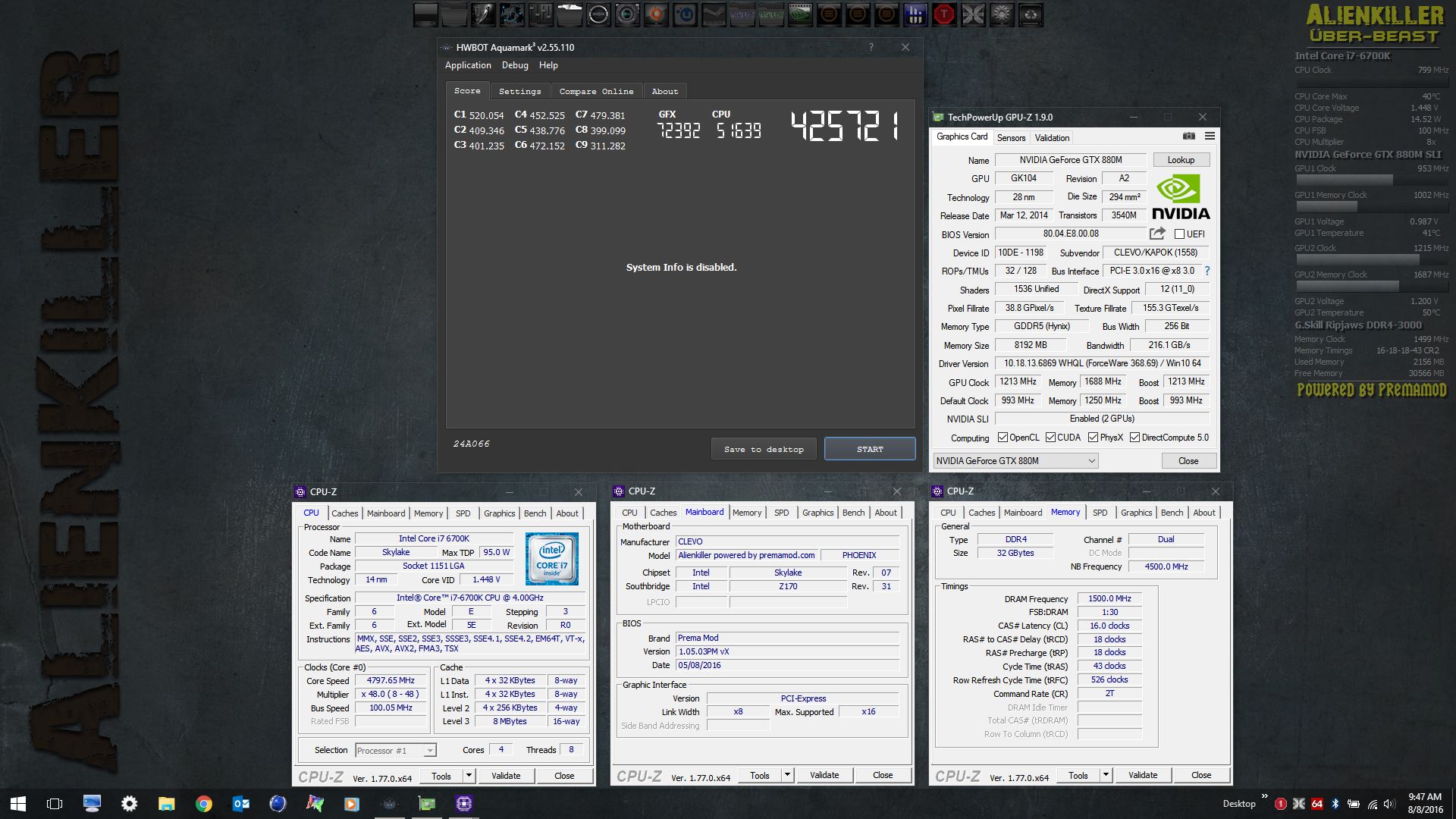This screenshot has width=1456, height=819.
Task: Switch to the Settings tab in Aquamark
Action: point(520,91)
